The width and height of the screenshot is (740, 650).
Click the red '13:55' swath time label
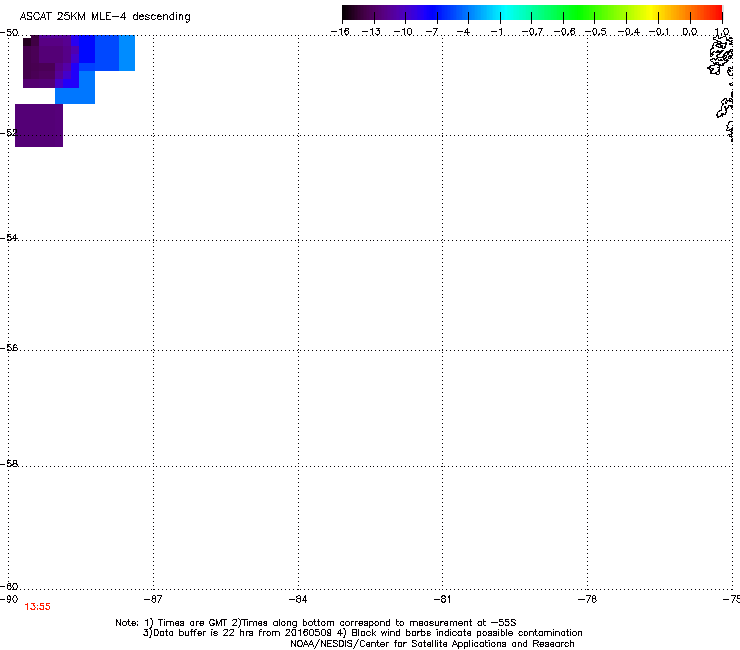(37, 607)
